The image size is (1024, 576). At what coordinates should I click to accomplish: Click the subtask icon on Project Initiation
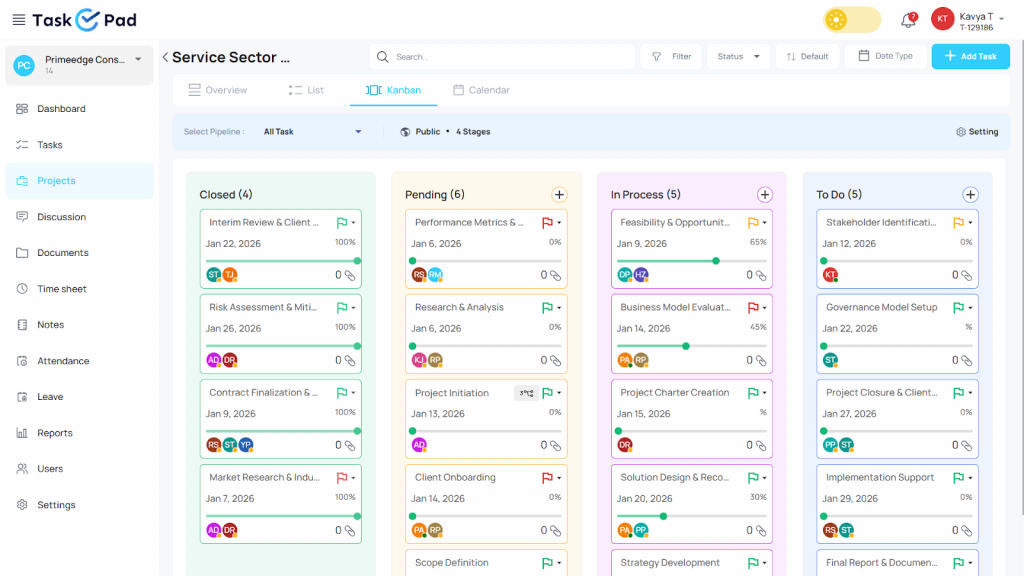pyautogui.click(x=525, y=393)
